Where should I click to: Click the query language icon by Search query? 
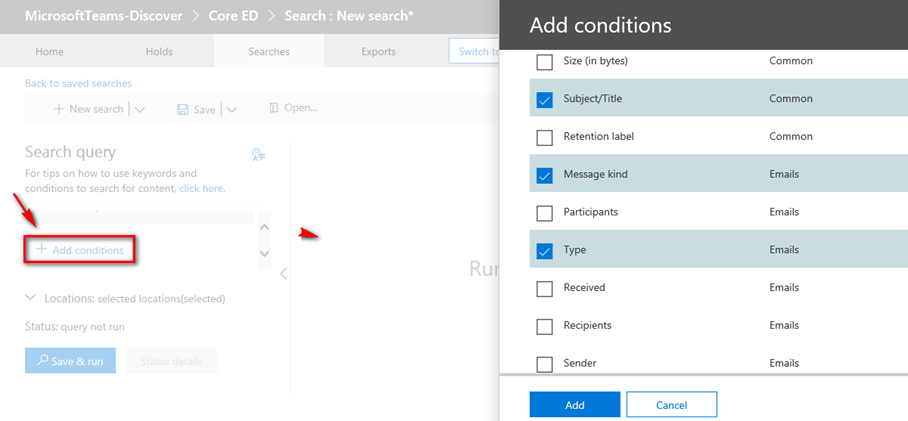point(258,154)
